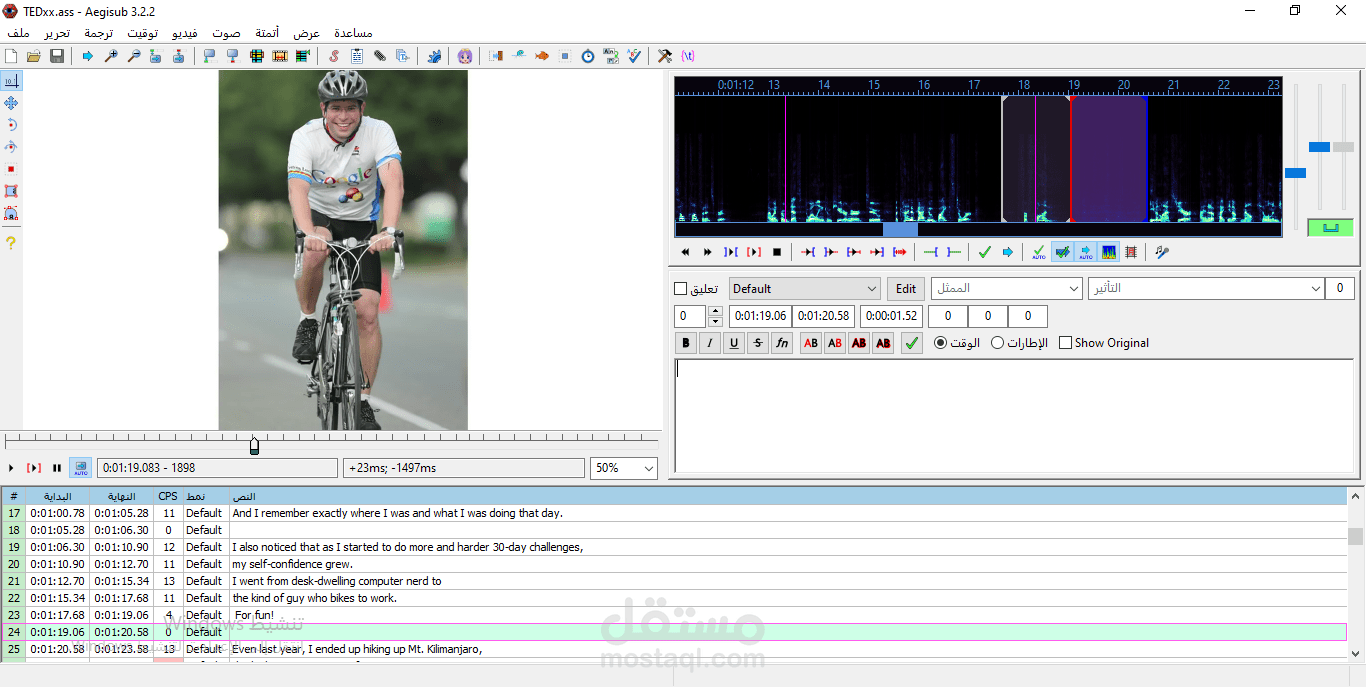This screenshot has width=1366, height=687.
Task: Play audio selection in audio toolbar
Action: click(731, 252)
